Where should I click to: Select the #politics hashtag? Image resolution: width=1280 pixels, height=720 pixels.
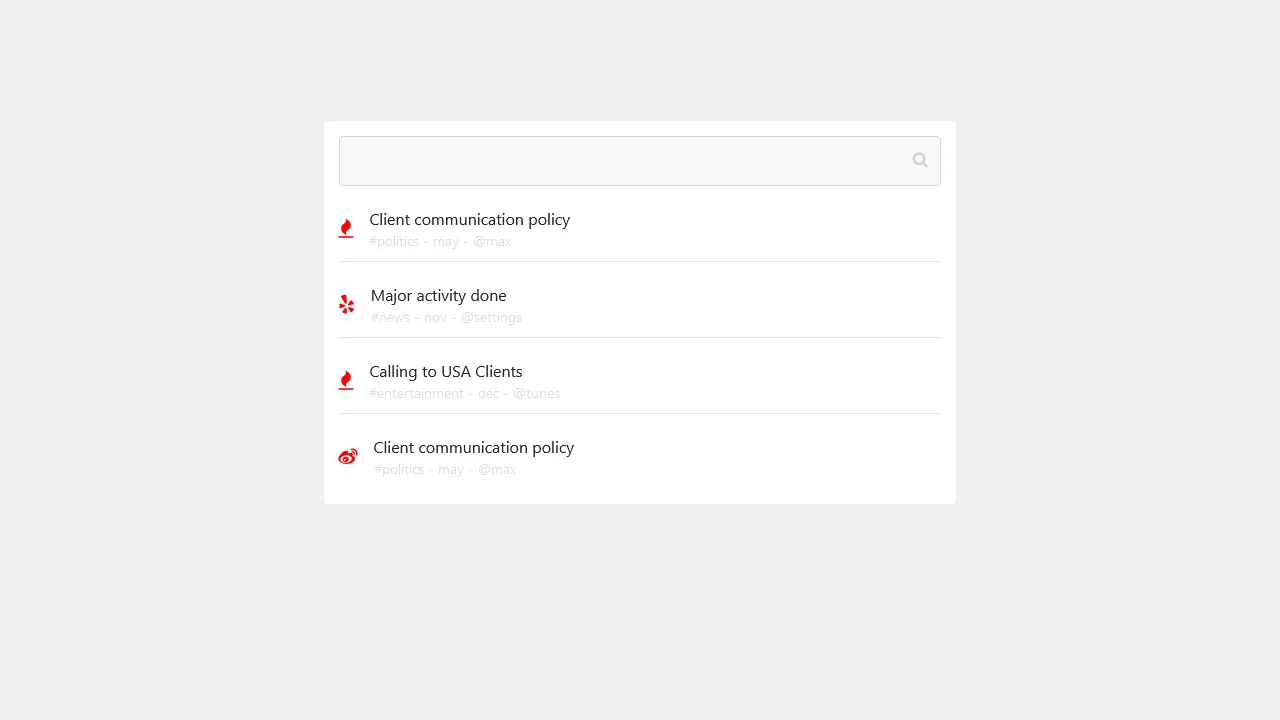pyautogui.click(x=394, y=241)
